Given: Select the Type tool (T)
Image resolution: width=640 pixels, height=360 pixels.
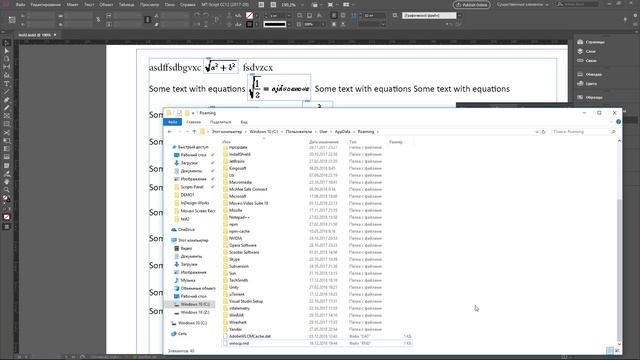Looking at the screenshot, I should [x=7, y=84].
